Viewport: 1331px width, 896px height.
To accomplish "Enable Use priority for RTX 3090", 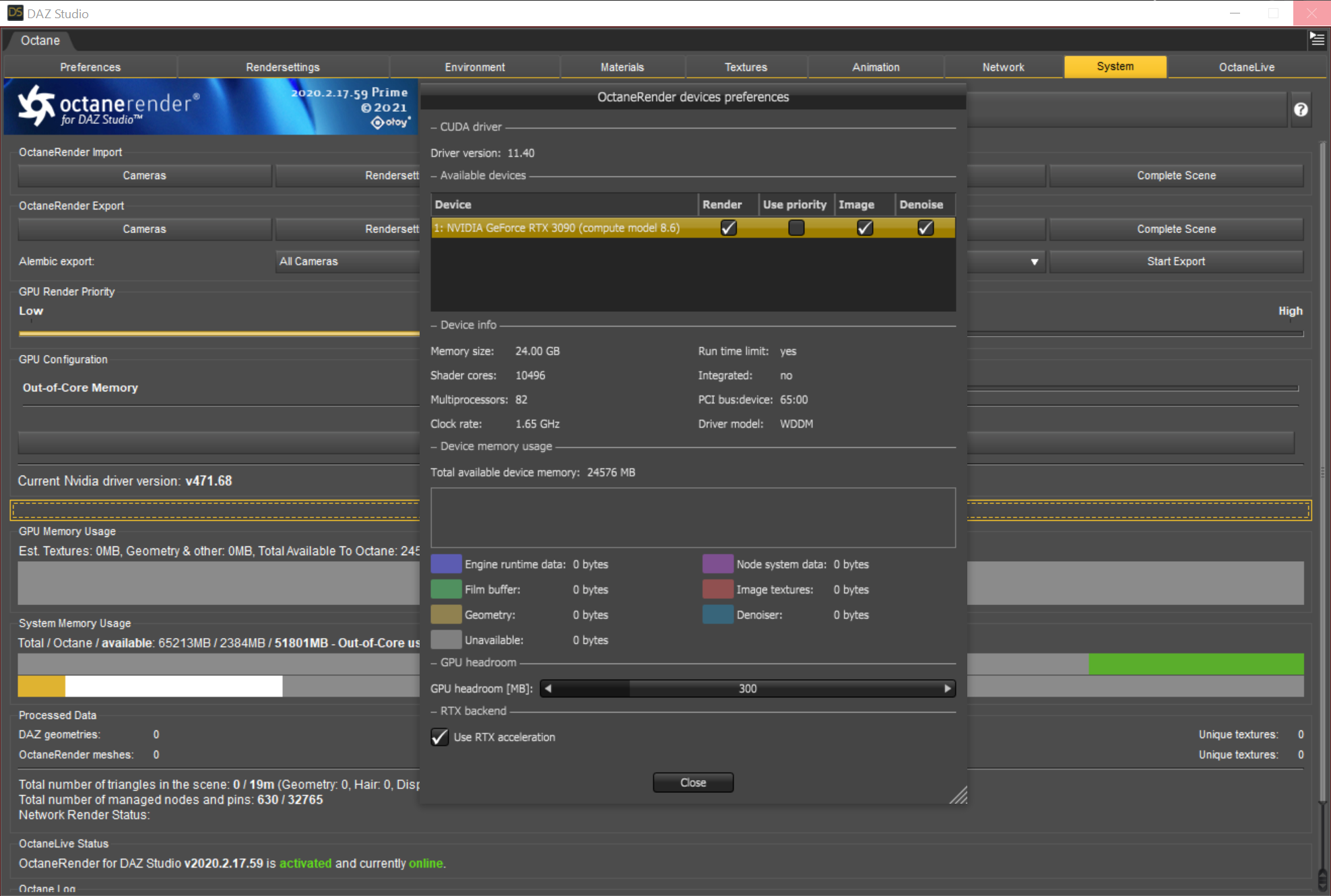I will tap(796, 228).
